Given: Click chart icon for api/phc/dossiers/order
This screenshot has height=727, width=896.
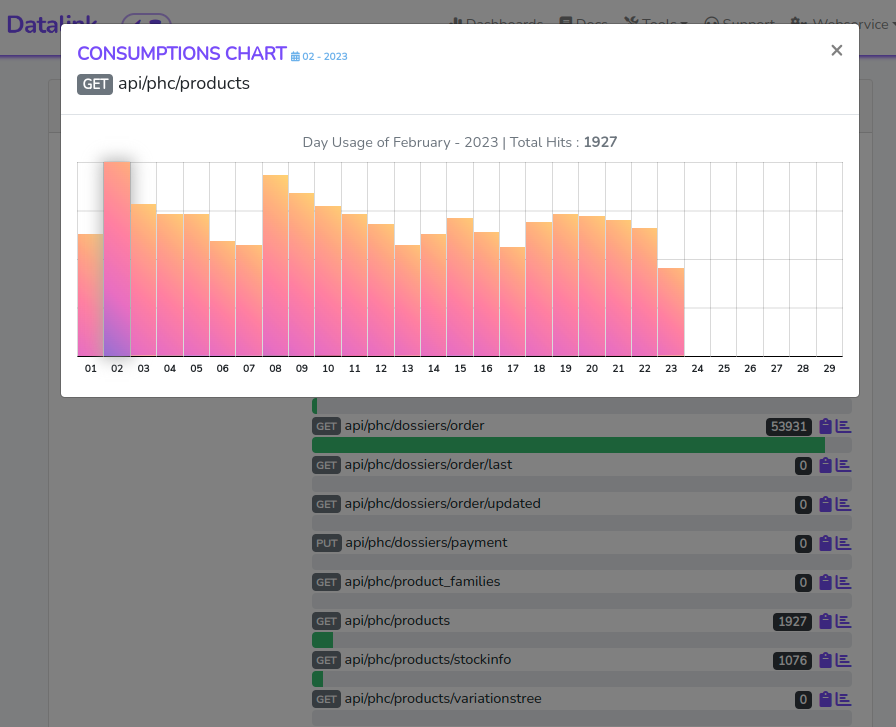Looking at the screenshot, I should (843, 426).
